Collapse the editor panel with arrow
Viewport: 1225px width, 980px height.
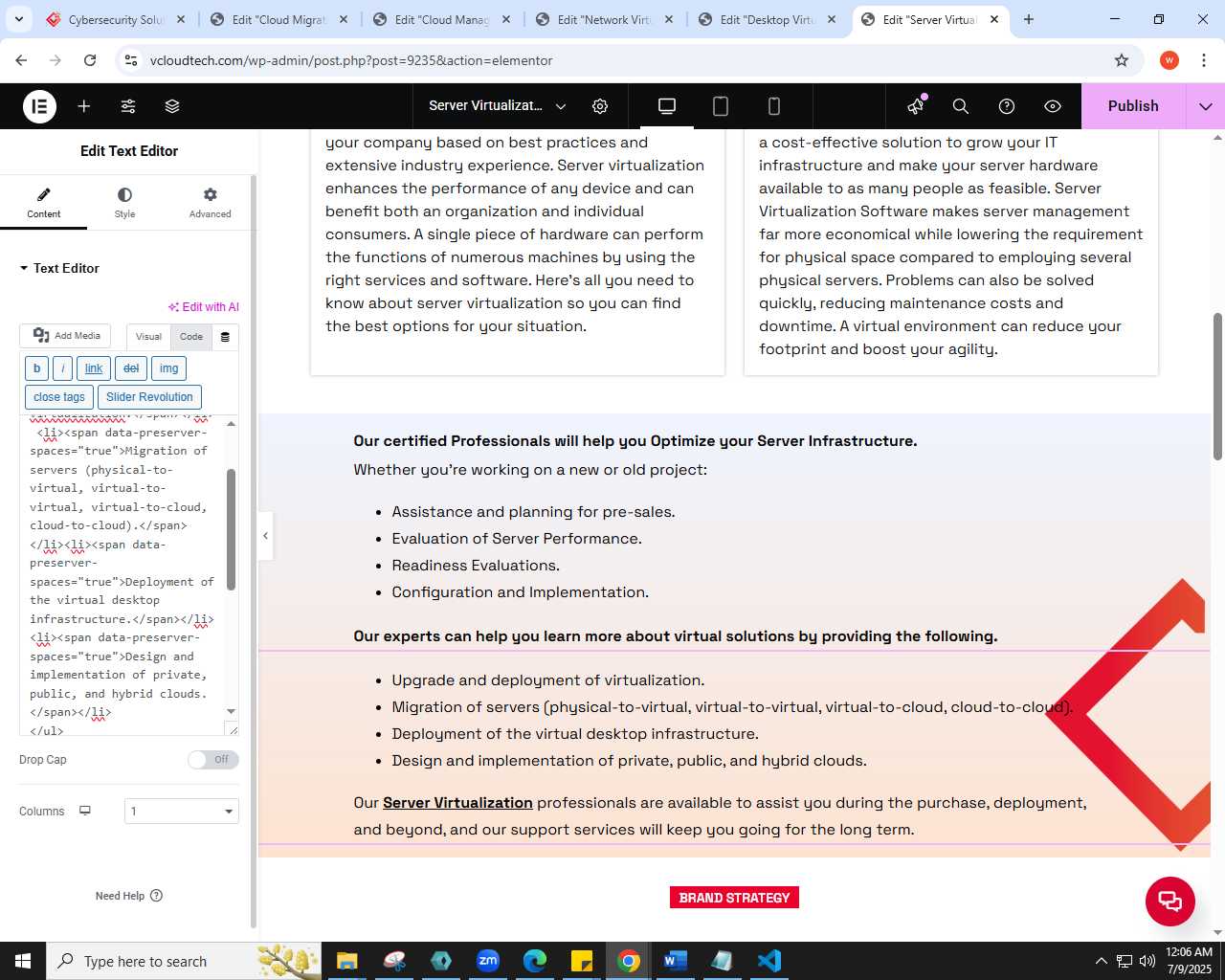point(265,536)
